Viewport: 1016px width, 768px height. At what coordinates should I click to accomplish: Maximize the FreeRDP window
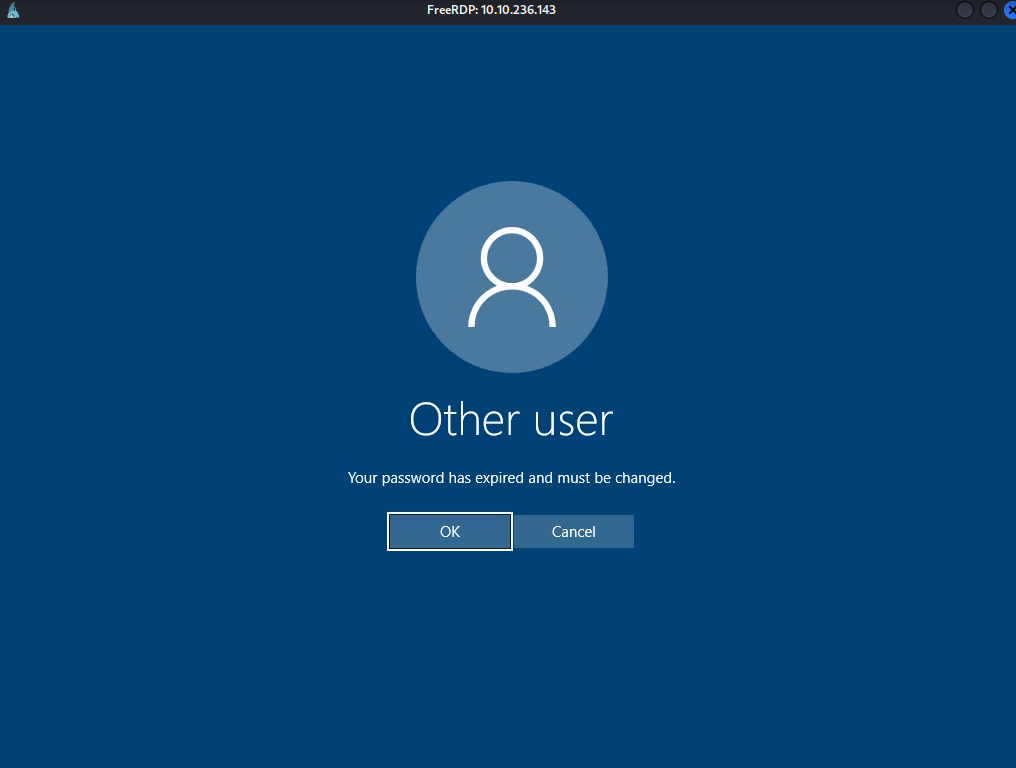tap(988, 10)
